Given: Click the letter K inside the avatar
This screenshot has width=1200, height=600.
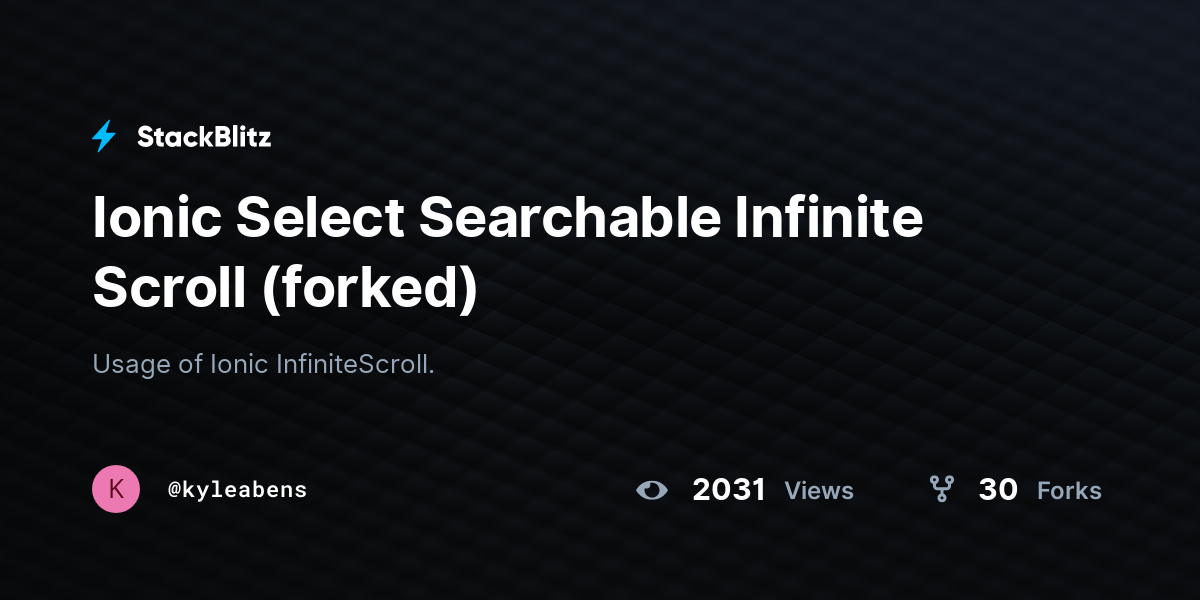Looking at the screenshot, I should point(116,489).
